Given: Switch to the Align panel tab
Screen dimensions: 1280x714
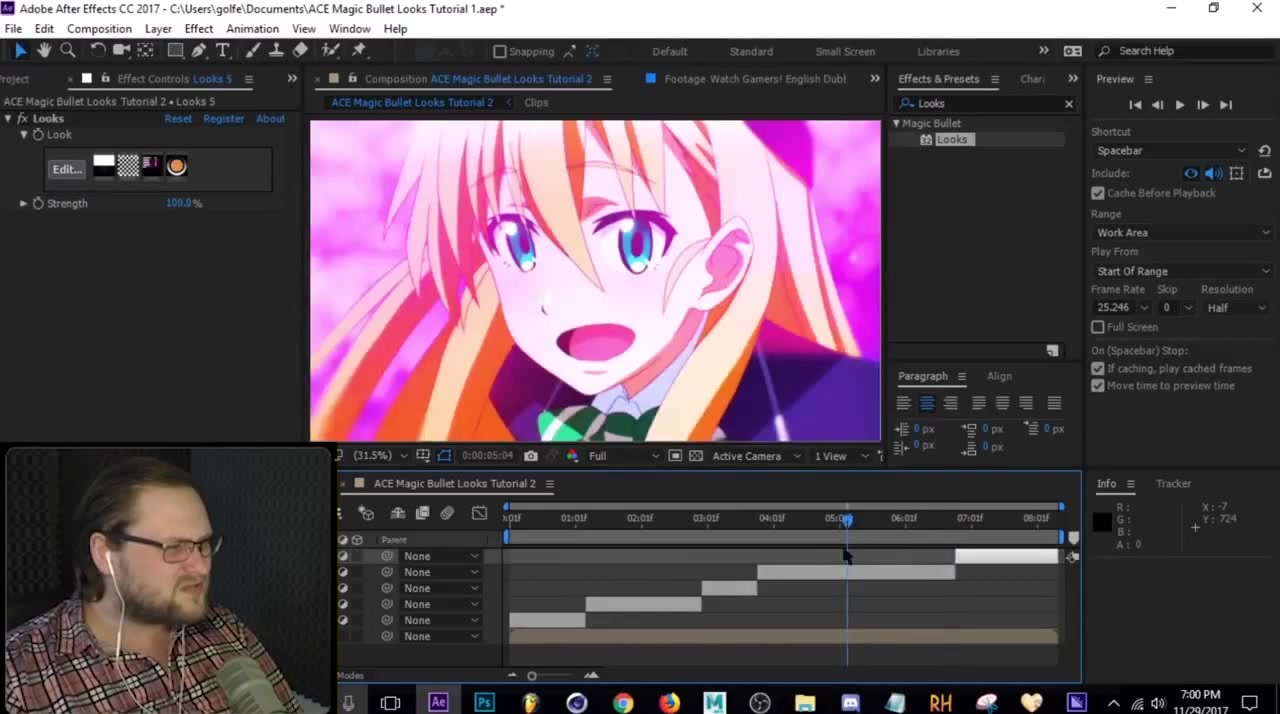Looking at the screenshot, I should [x=999, y=376].
